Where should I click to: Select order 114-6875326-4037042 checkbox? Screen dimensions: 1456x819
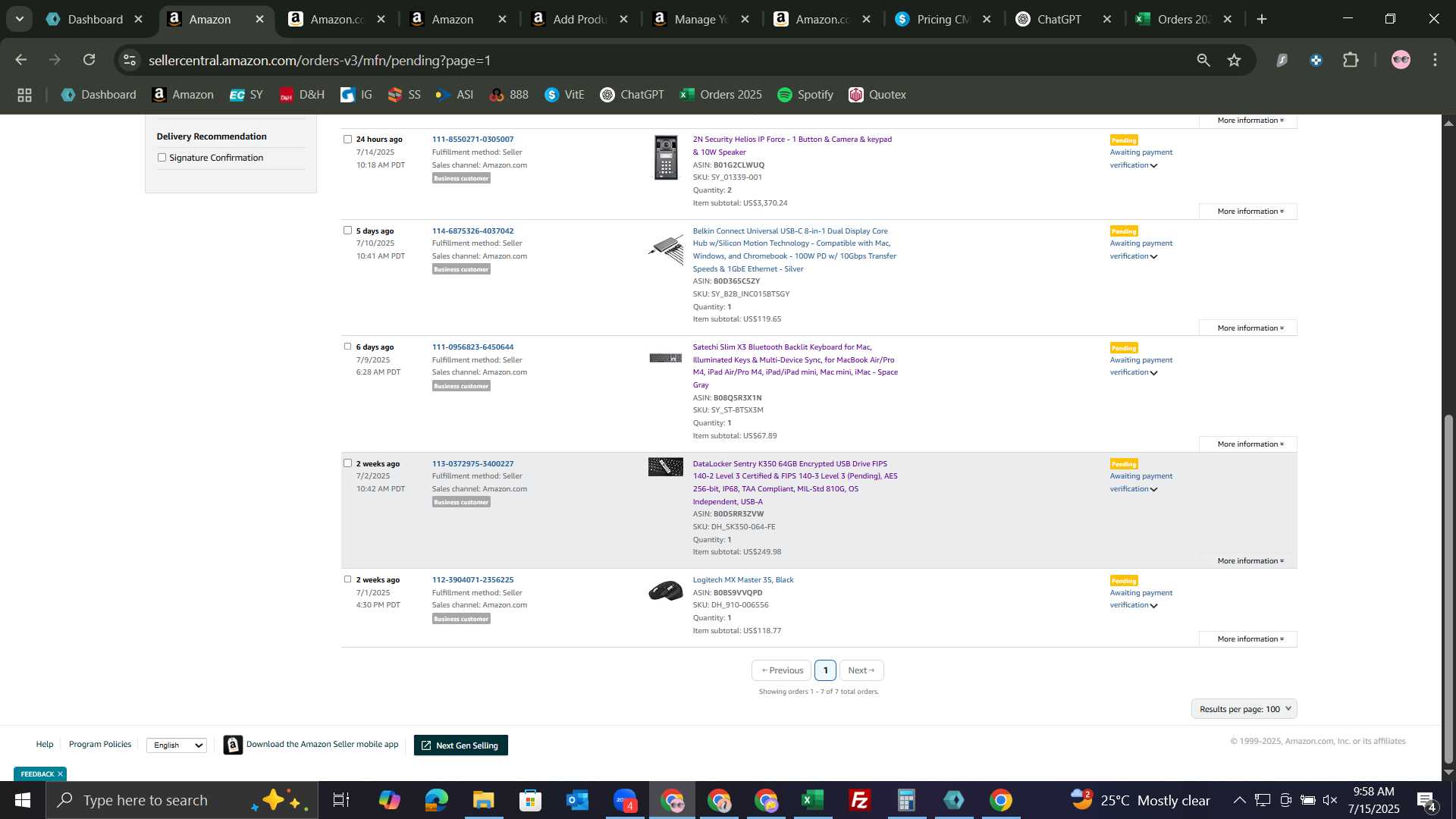[347, 230]
